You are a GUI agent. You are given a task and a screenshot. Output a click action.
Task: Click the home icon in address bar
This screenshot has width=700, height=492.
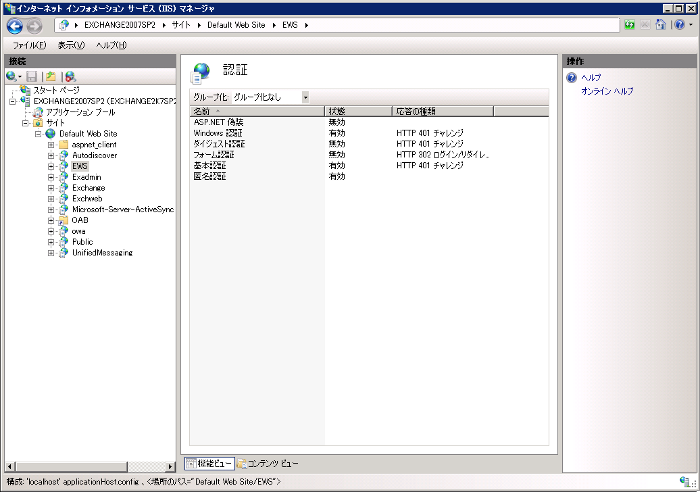(x=660, y=25)
